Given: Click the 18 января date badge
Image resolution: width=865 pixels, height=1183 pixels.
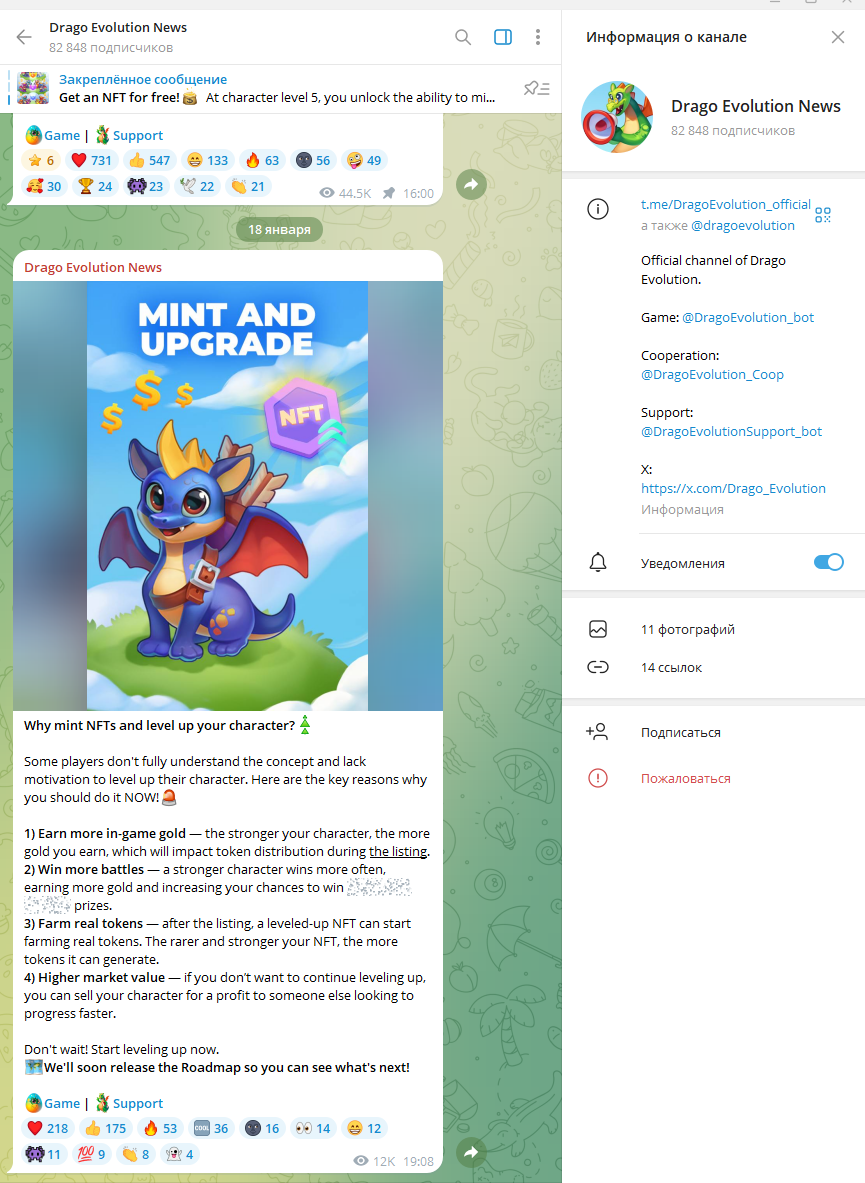Looking at the screenshot, I should (x=279, y=229).
